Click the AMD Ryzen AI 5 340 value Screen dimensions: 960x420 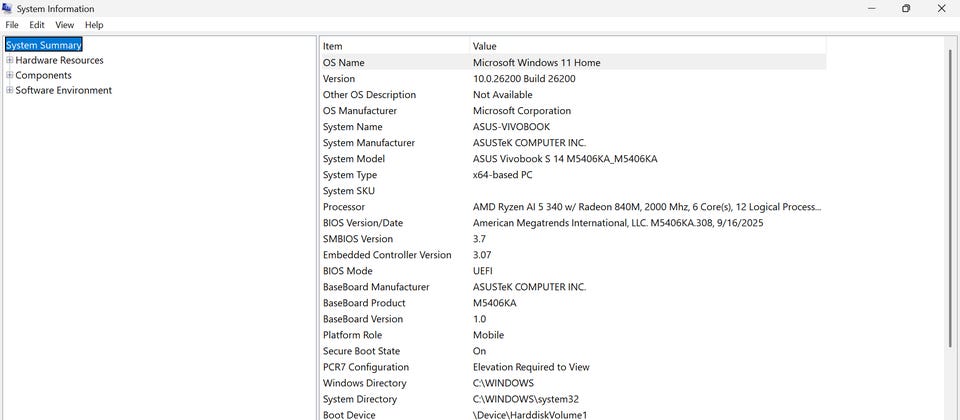647,207
